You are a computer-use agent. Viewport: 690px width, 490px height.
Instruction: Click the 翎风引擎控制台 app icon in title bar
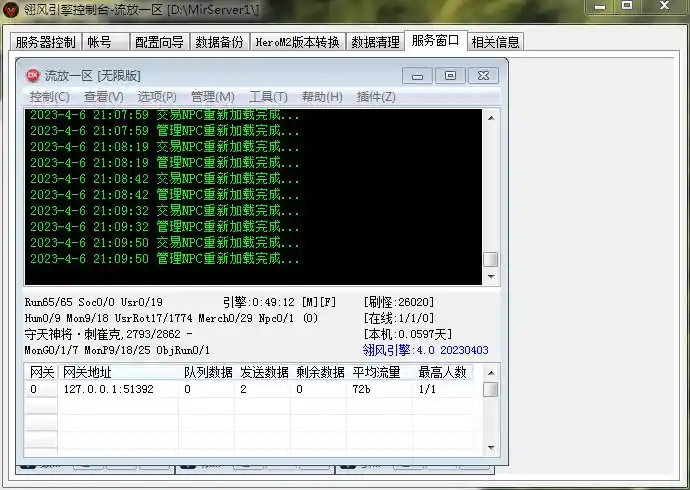click(x=11, y=9)
